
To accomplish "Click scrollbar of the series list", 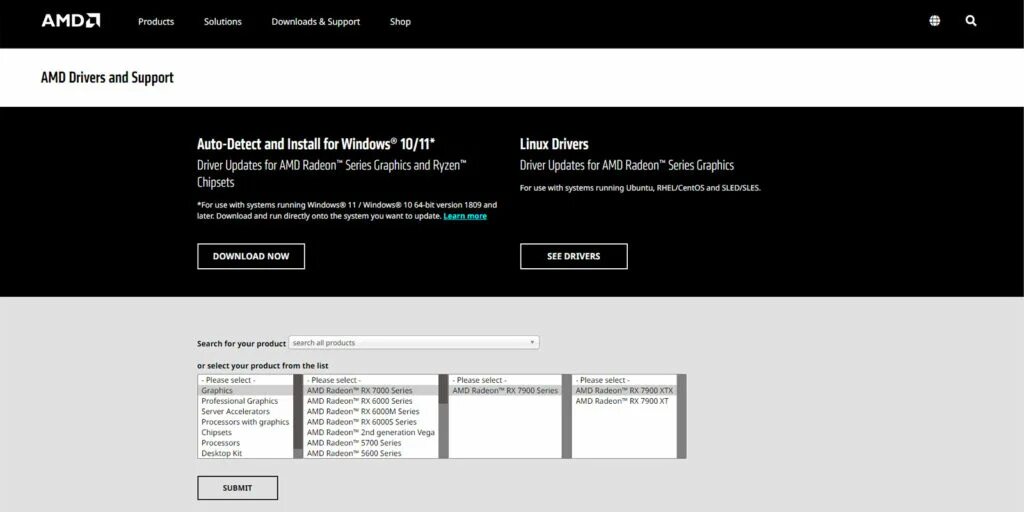I will pyautogui.click(x=443, y=416).
